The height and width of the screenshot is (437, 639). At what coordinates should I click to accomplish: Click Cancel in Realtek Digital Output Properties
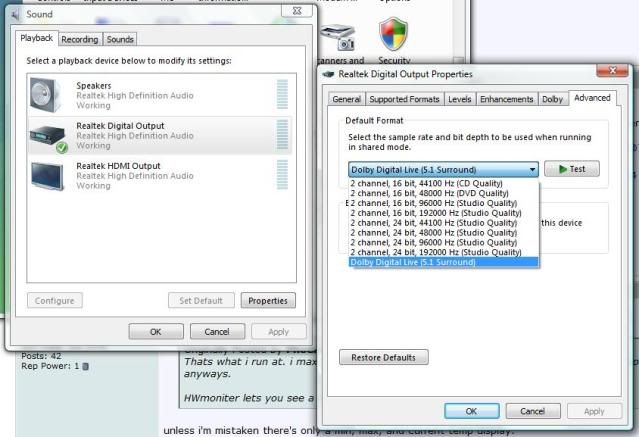533,411
